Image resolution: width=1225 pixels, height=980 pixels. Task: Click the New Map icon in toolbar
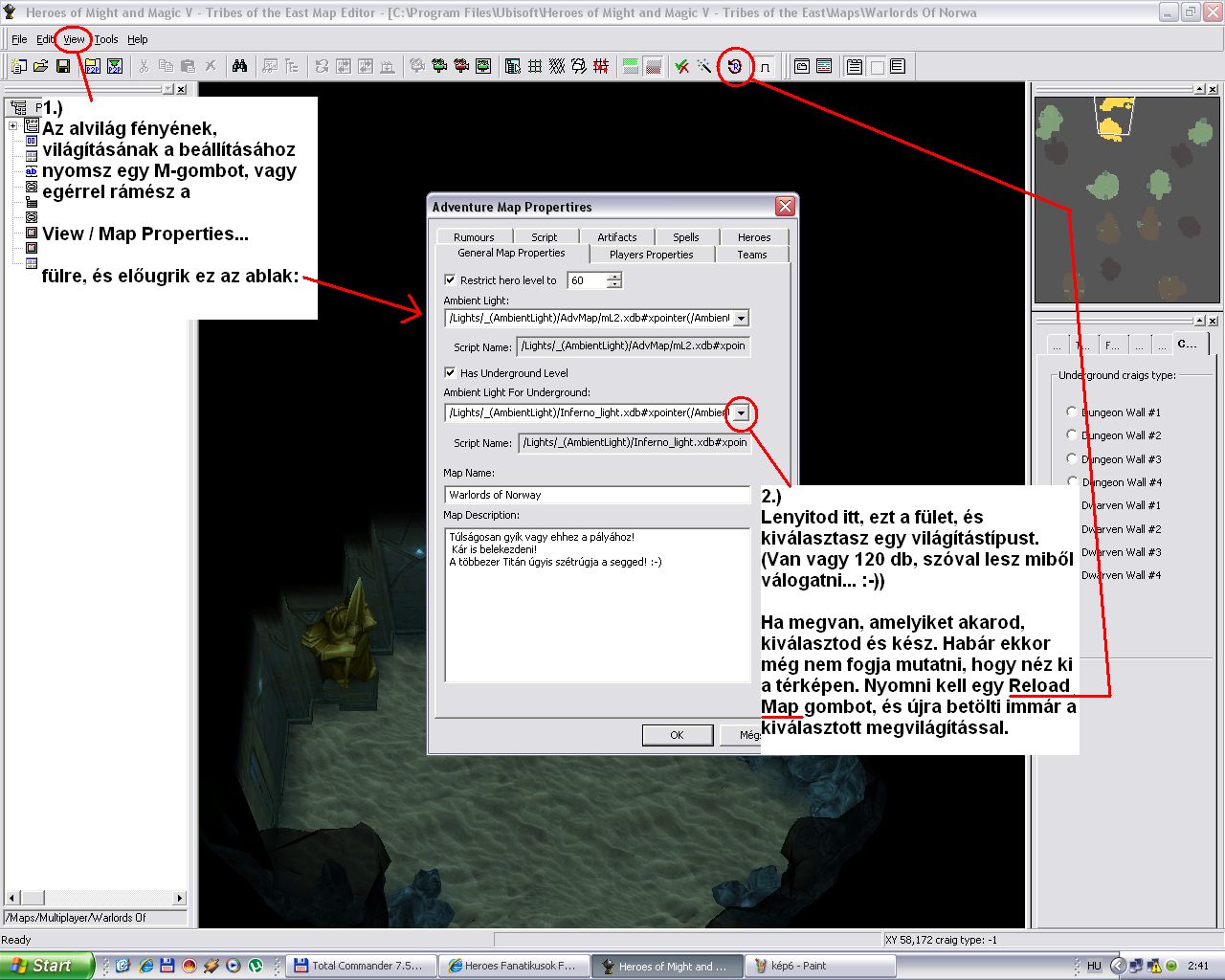tap(18, 66)
